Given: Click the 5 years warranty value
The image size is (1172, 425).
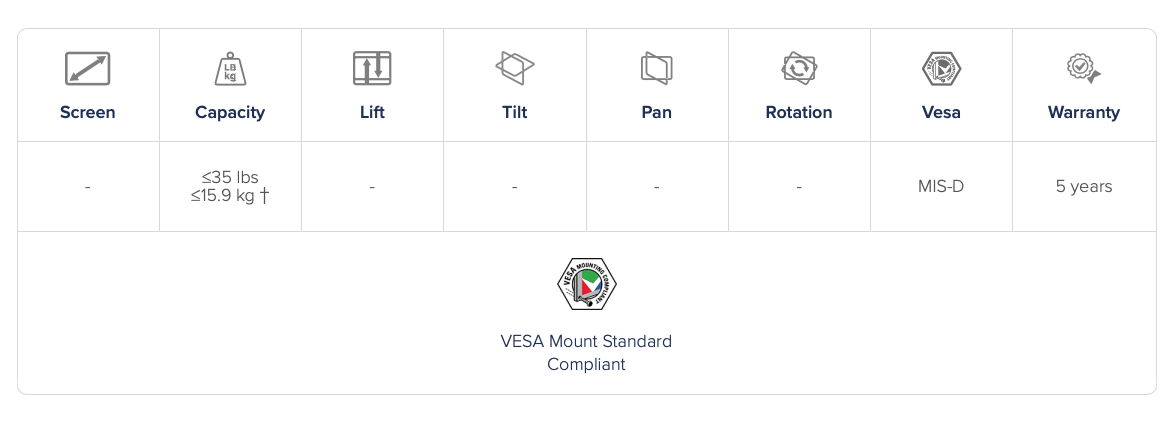Looking at the screenshot, I should point(1083,186).
